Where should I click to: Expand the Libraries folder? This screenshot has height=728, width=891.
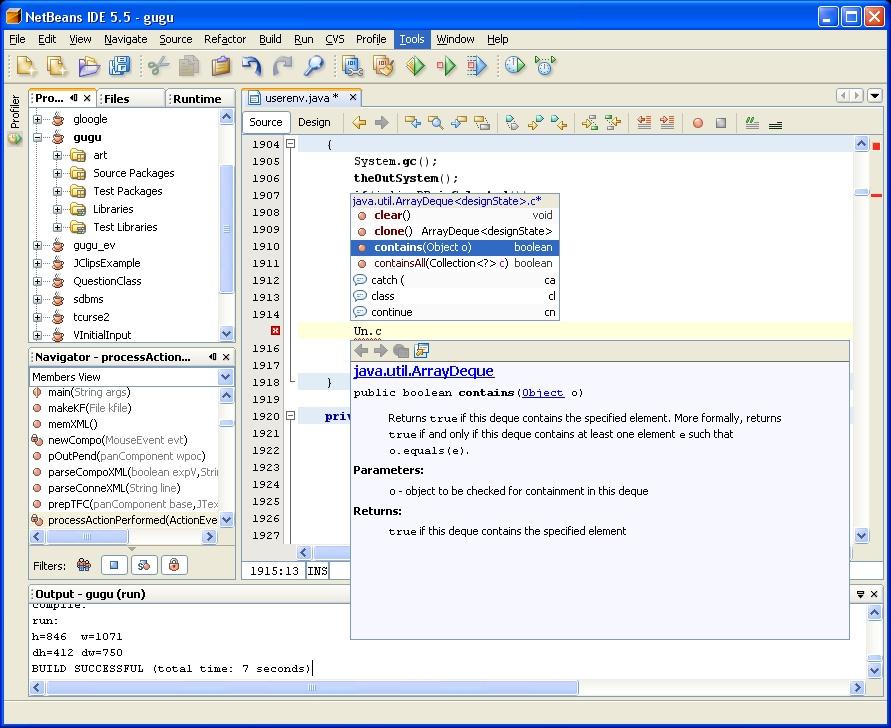tap(57, 209)
